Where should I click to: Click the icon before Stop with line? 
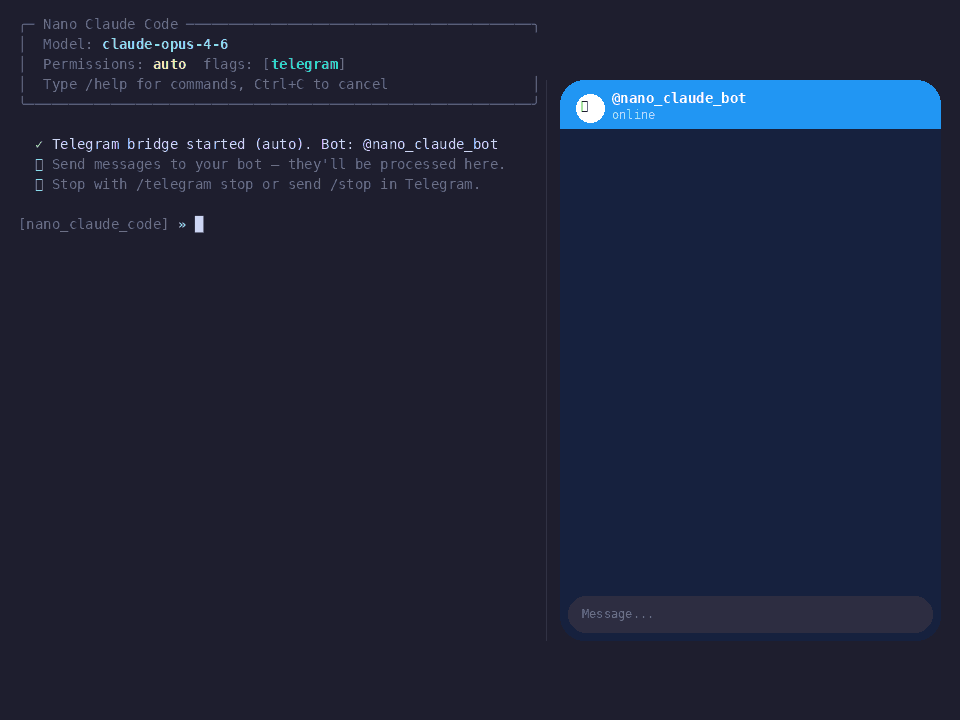39,185
